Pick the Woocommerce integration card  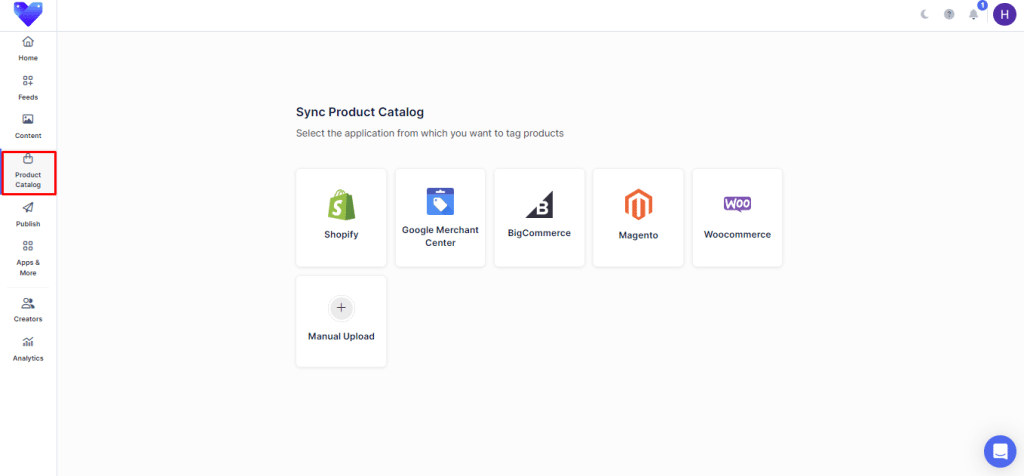(x=737, y=217)
